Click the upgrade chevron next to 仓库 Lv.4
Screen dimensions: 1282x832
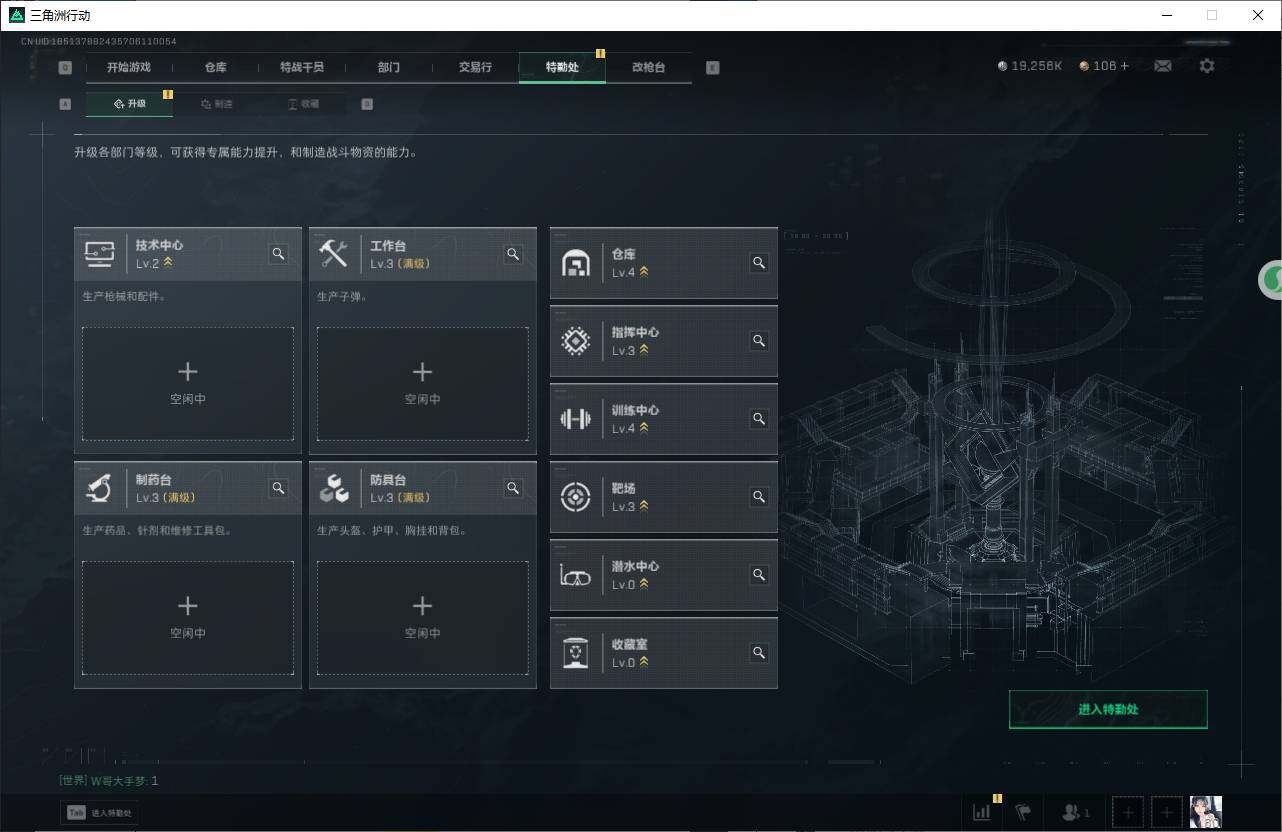[644, 272]
